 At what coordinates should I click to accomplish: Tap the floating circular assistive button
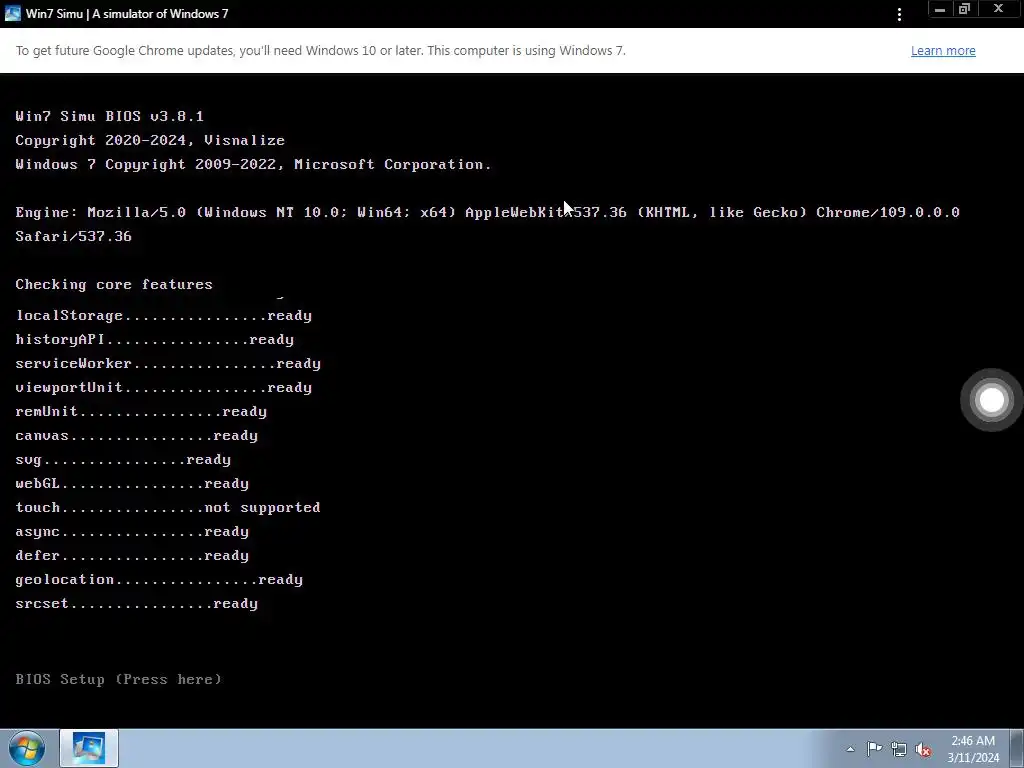[x=991, y=400]
